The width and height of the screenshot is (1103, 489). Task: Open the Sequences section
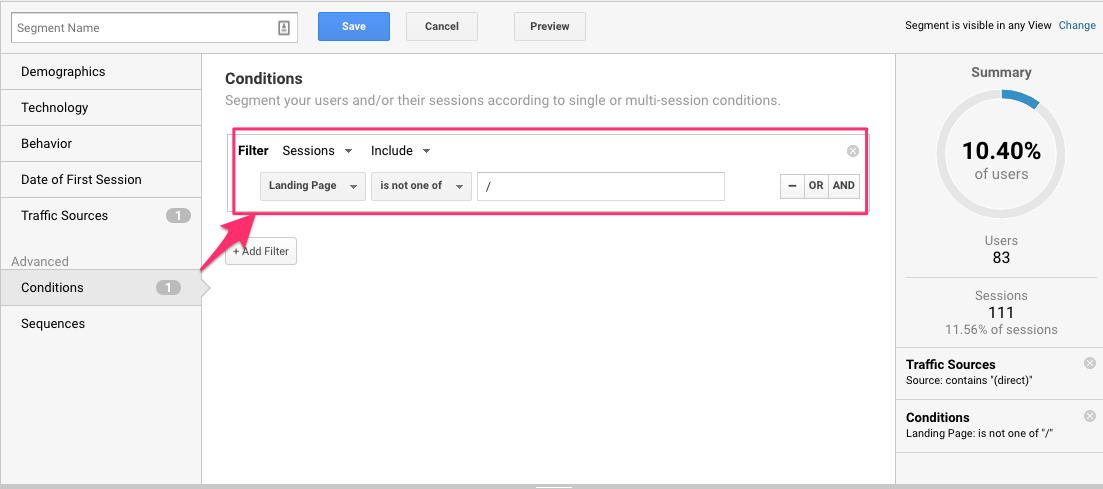coord(53,324)
